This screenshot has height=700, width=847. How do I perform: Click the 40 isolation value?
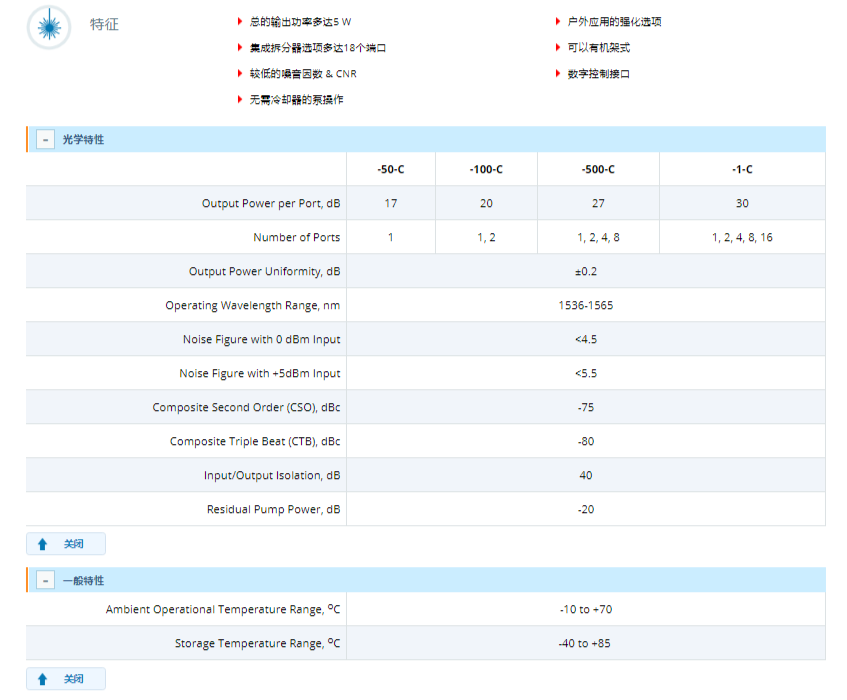[x=586, y=475]
